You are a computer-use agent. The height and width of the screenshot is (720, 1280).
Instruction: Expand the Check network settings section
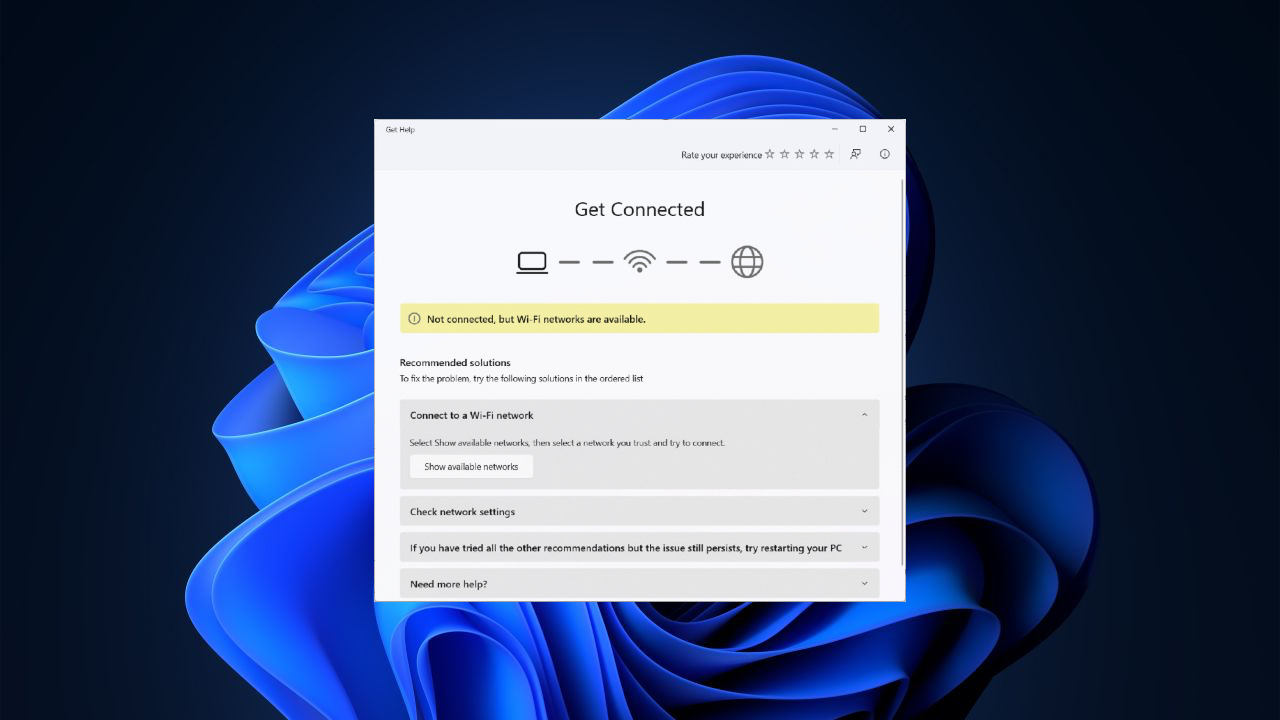[864, 511]
